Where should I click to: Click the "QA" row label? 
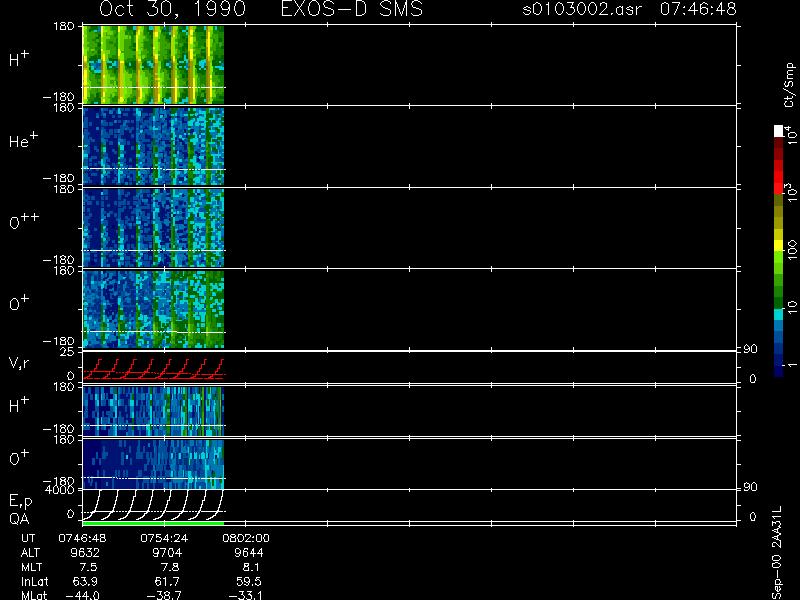pos(19,518)
